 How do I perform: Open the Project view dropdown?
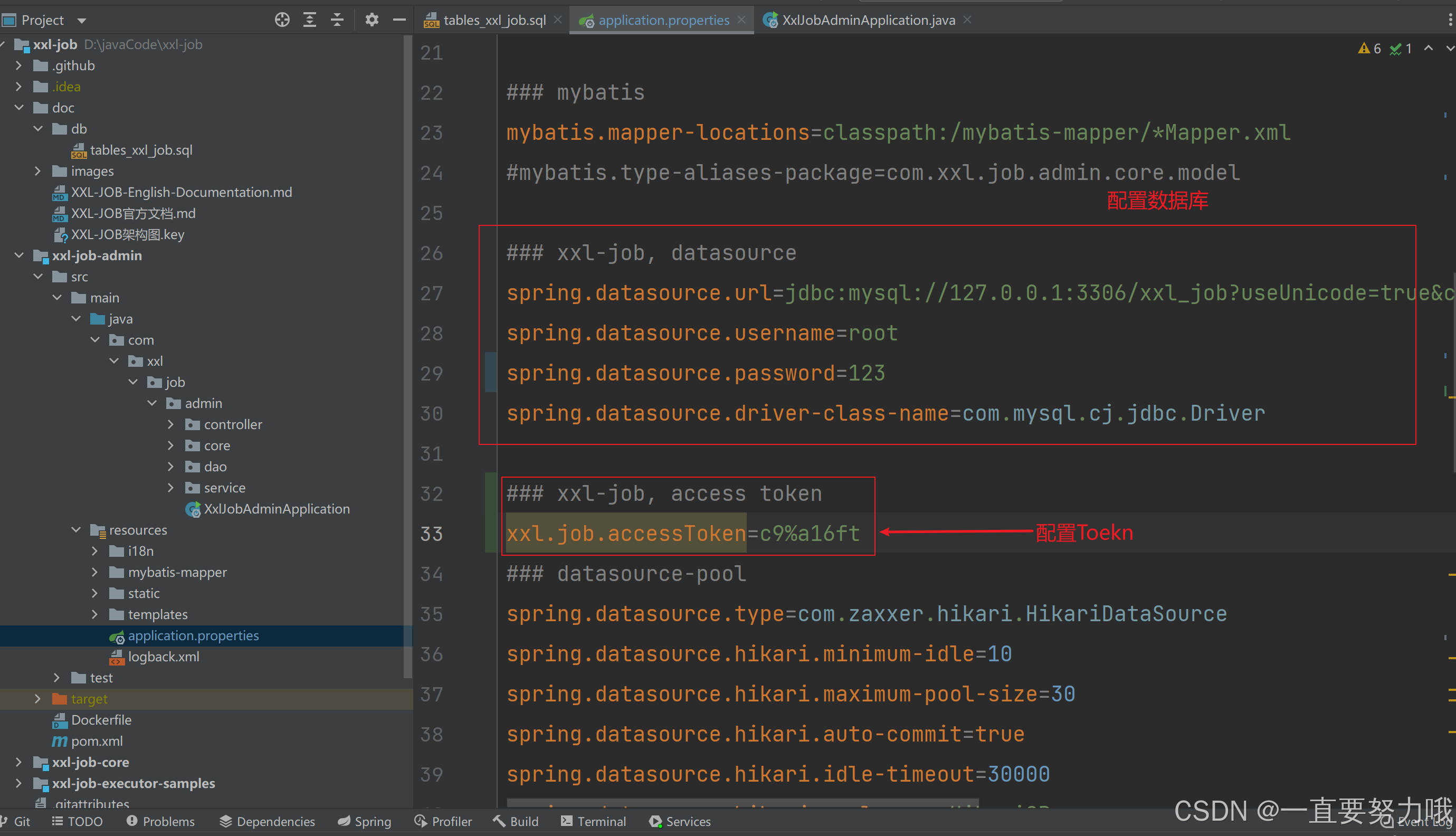[x=81, y=21]
